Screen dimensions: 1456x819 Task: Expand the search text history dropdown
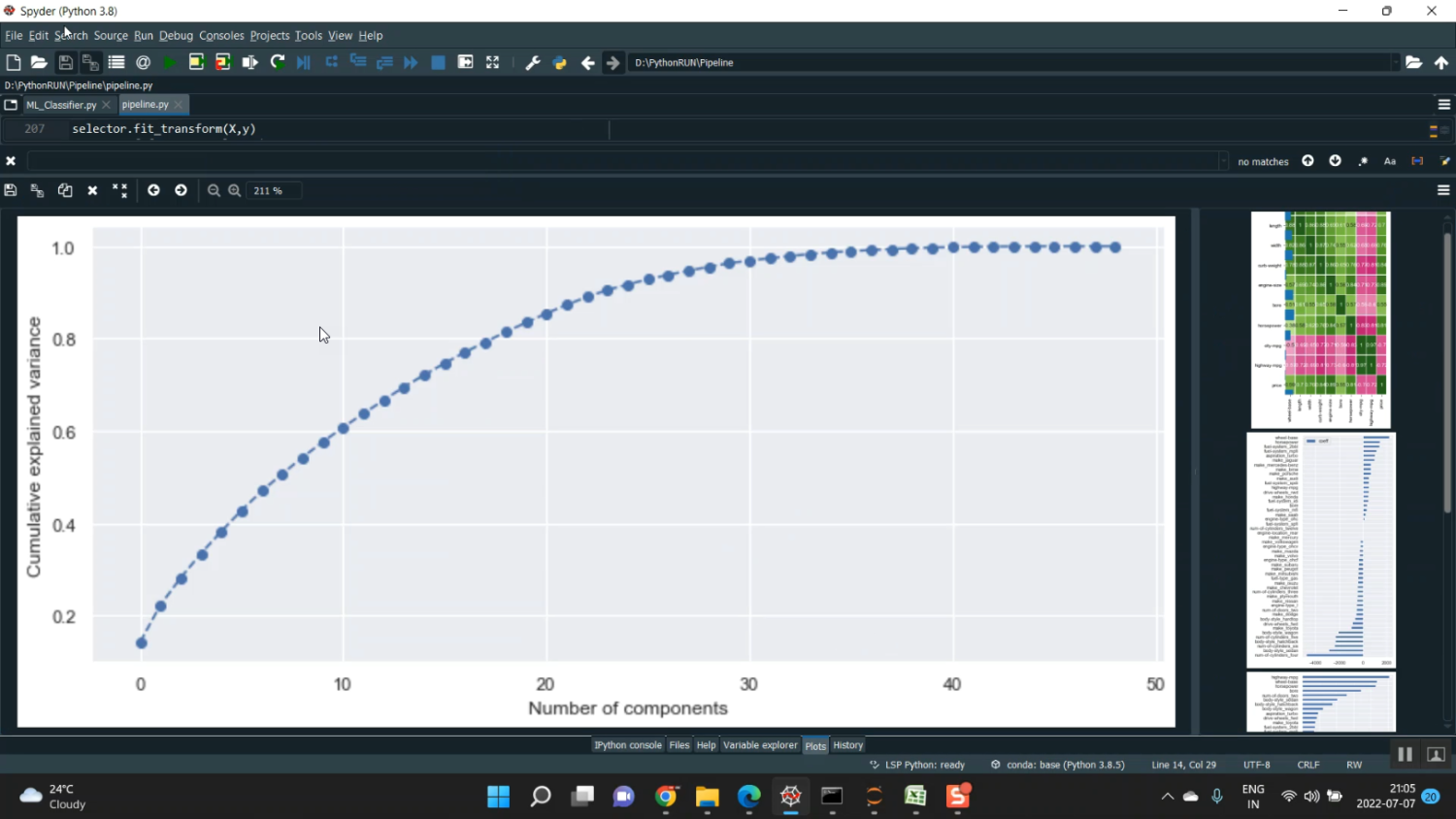[1223, 161]
